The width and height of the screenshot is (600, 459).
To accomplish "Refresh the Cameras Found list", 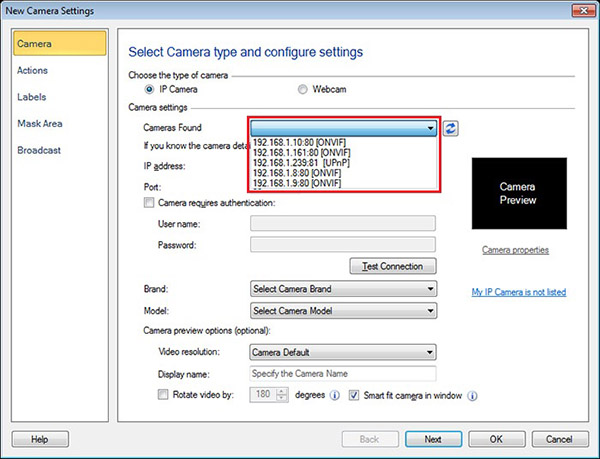I will [450, 128].
